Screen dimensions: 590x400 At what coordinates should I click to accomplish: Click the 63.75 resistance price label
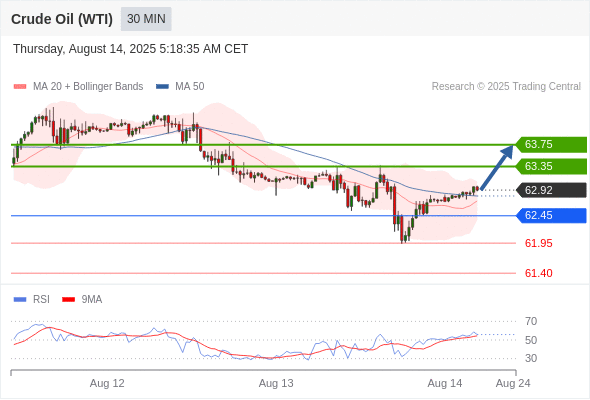click(551, 144)
